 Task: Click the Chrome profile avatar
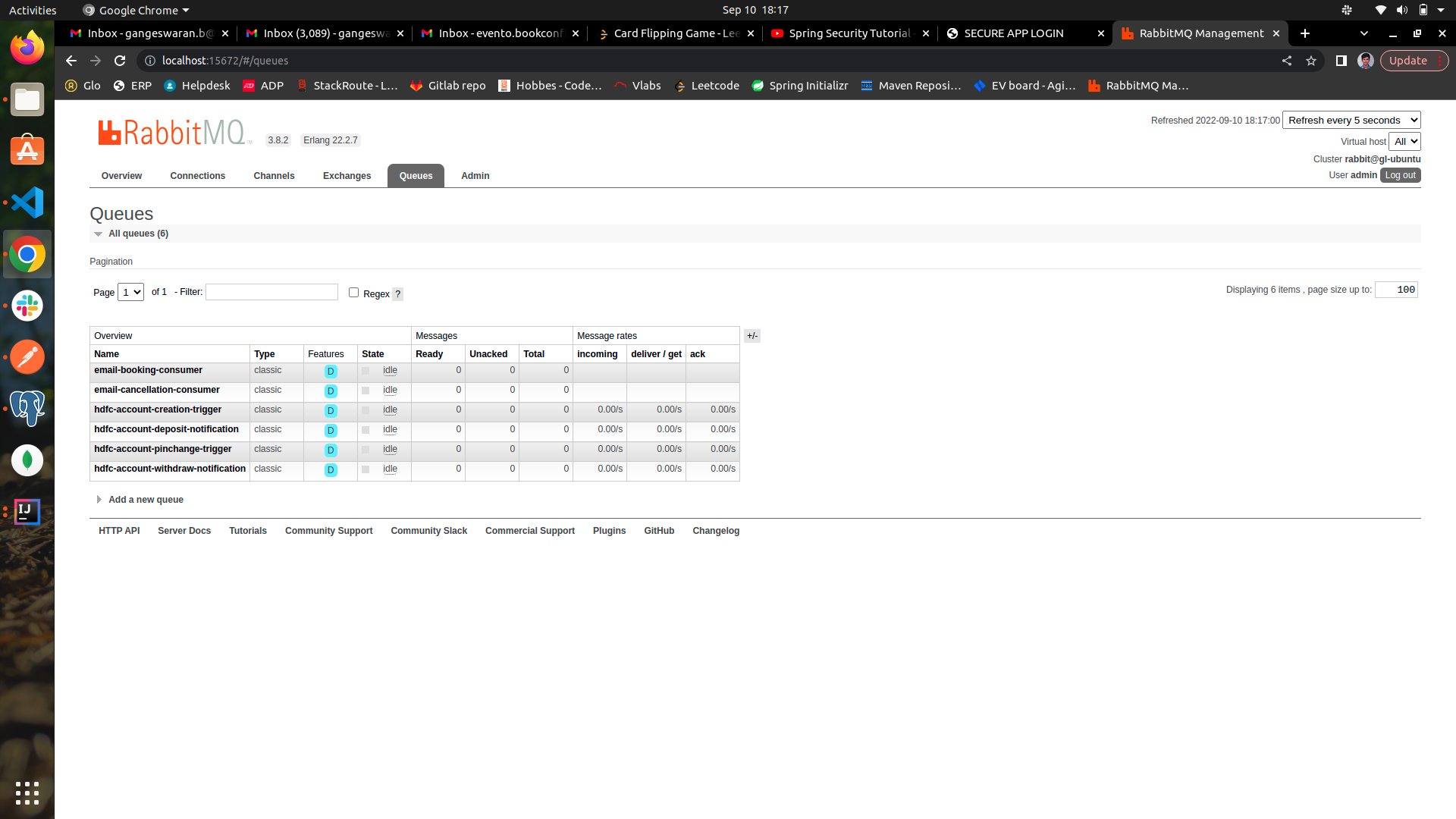coord(1366,61)
